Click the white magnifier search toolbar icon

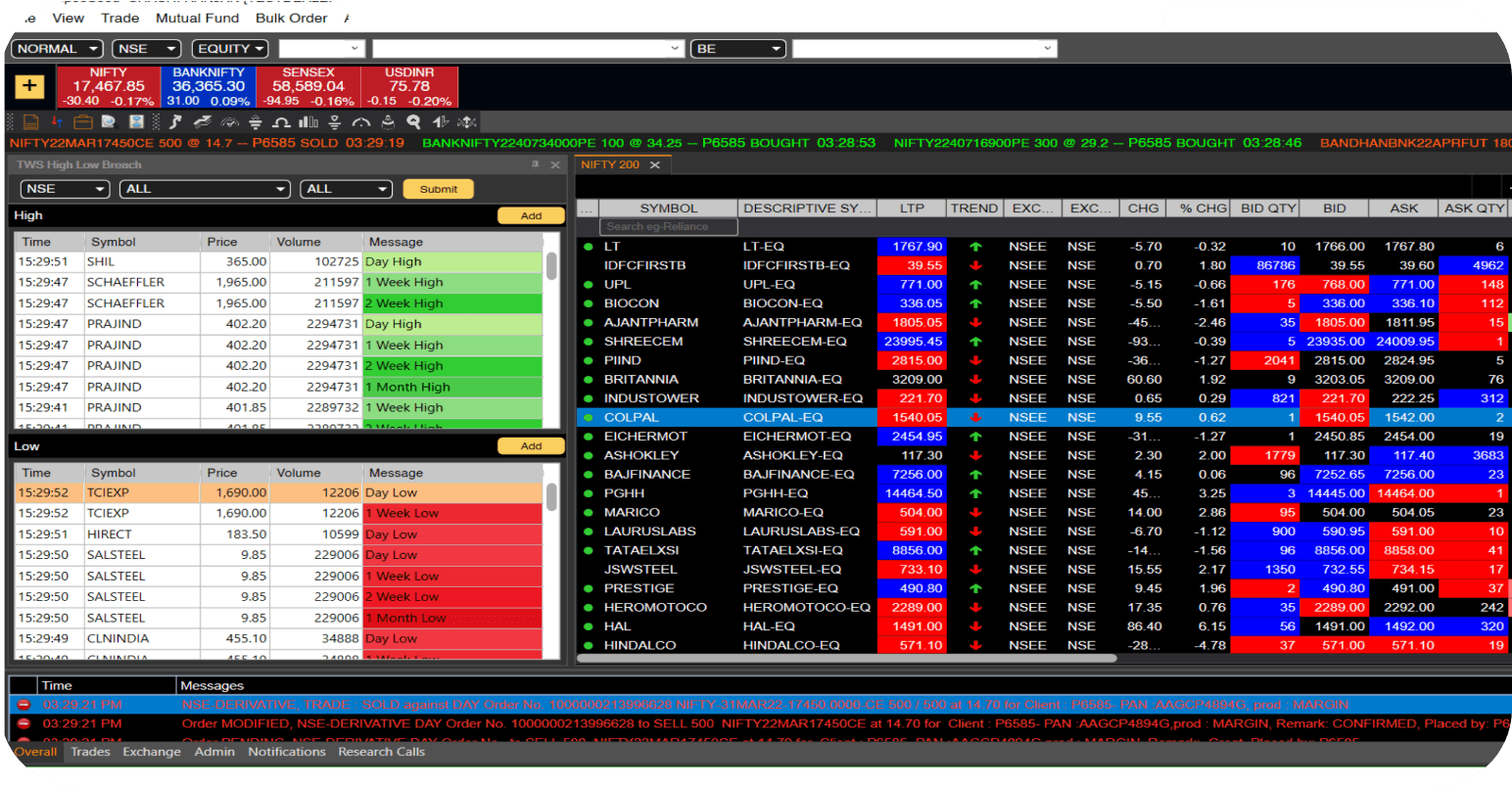click(413, 121)
